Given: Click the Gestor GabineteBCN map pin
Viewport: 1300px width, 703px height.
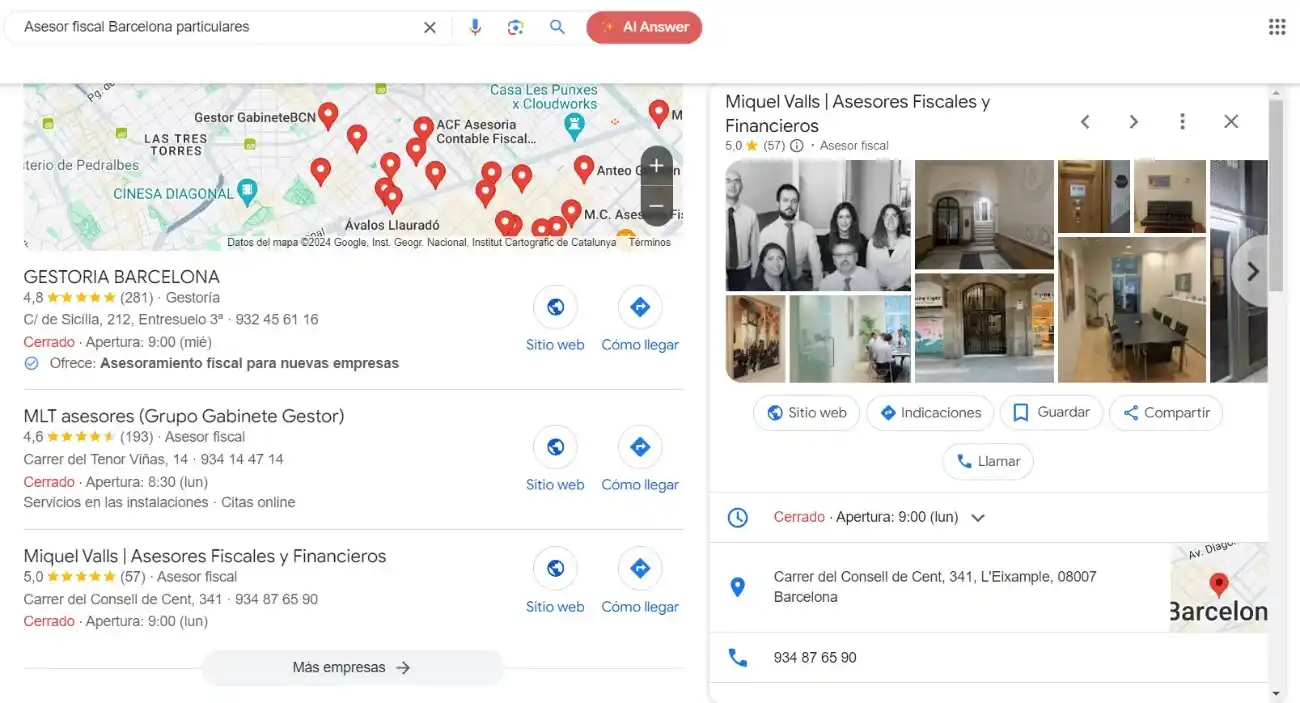Looking at the screenshot, I should coord(328,118).
